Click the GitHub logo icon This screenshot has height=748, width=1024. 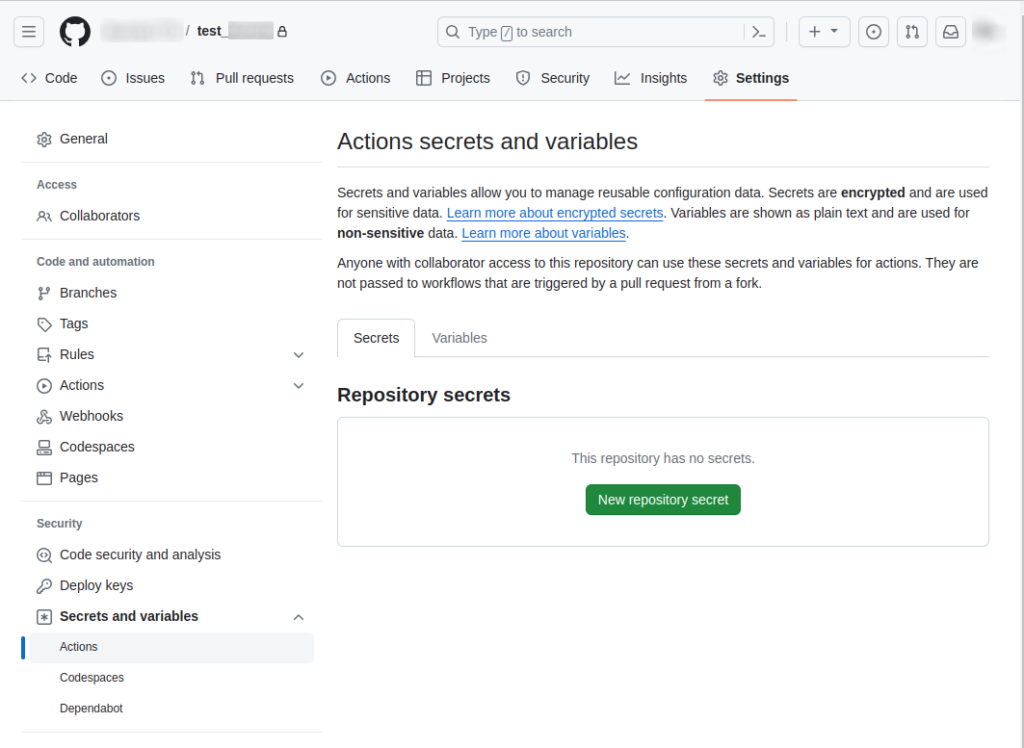(75, 32)
